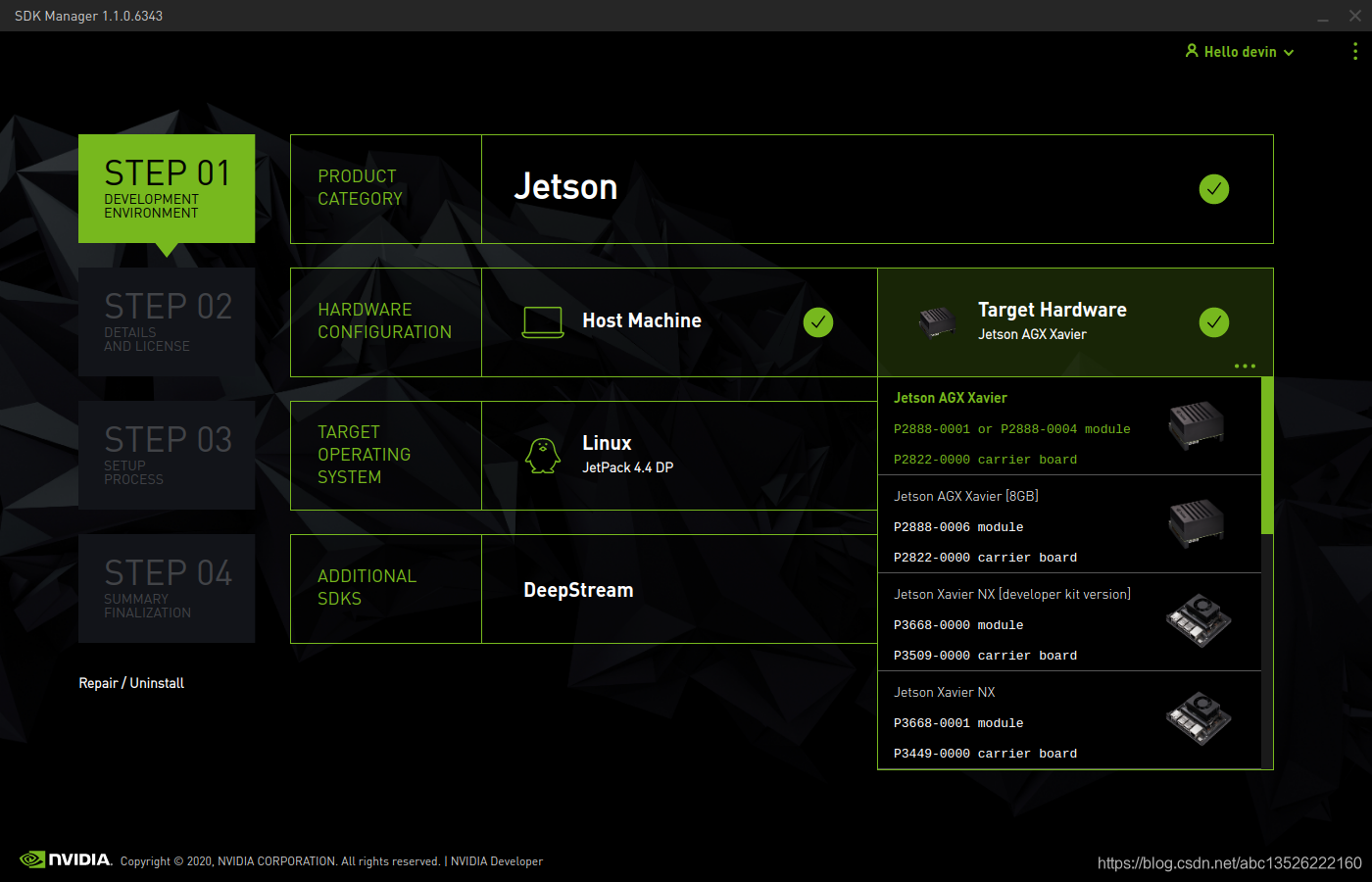1372x882 pixels.
Task: Click the Jetson Xavier NX board thumbnail
Action: [1199, 719]
